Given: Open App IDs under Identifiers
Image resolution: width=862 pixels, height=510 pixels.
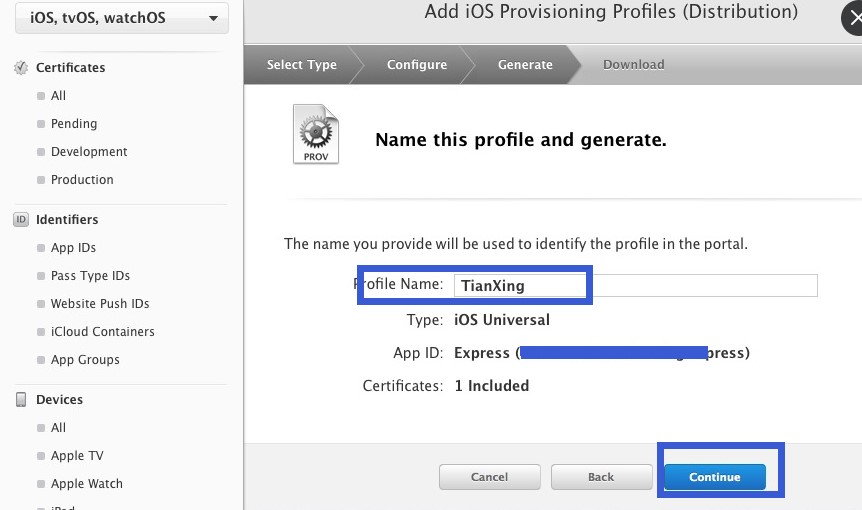Looking at the screenshot, I should pyautogui.click(x=73, y=248).
